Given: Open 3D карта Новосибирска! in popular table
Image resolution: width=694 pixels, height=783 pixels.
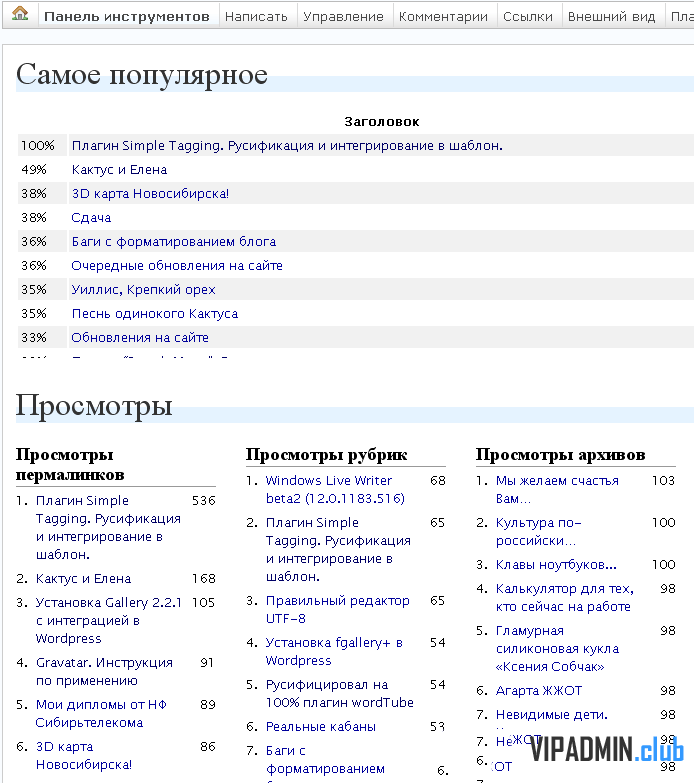Looking at the screenshot, I should 150,194.
